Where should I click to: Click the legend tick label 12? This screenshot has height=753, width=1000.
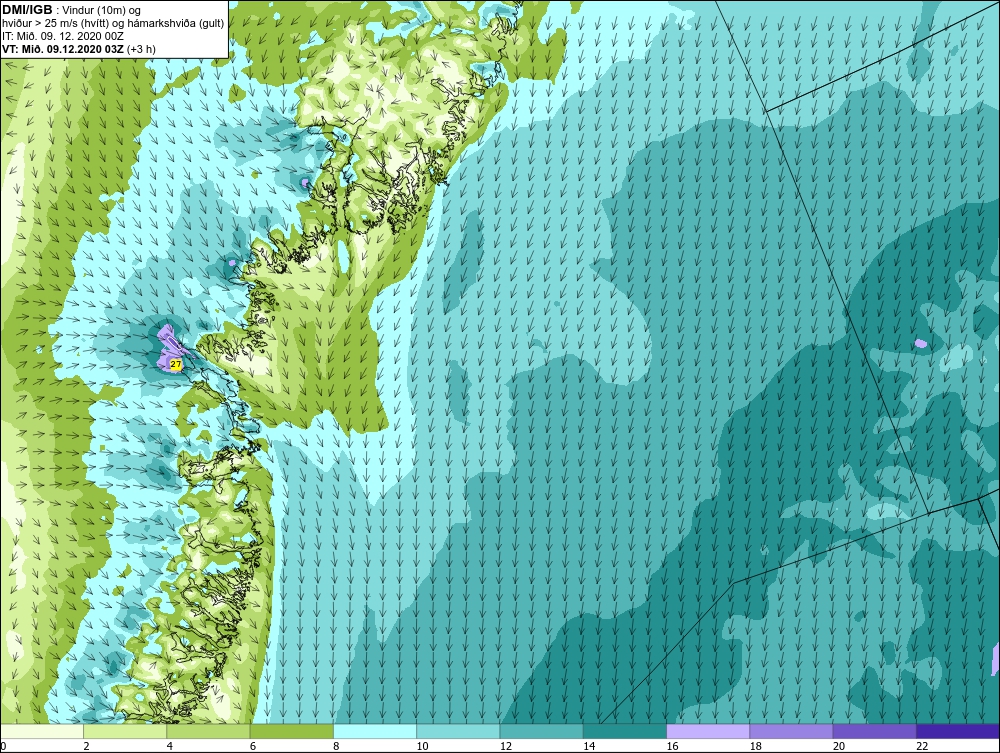coord(506,747)
